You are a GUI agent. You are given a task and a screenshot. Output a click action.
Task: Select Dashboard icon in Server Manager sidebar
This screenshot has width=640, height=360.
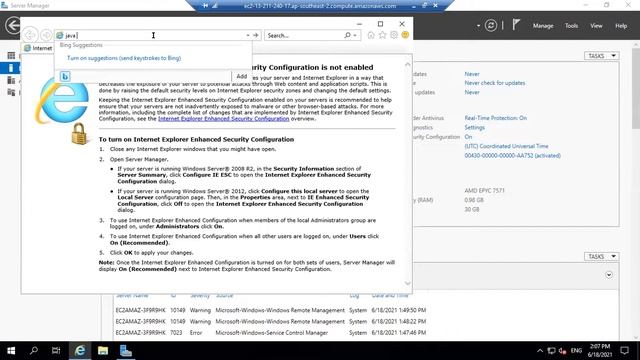pos(11,56)
